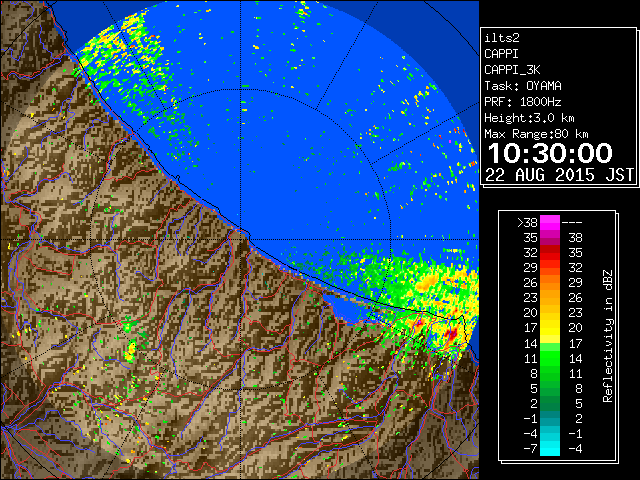Click the intense red-magenta storm cell core
640x480 pixels.
pos(452,334)
